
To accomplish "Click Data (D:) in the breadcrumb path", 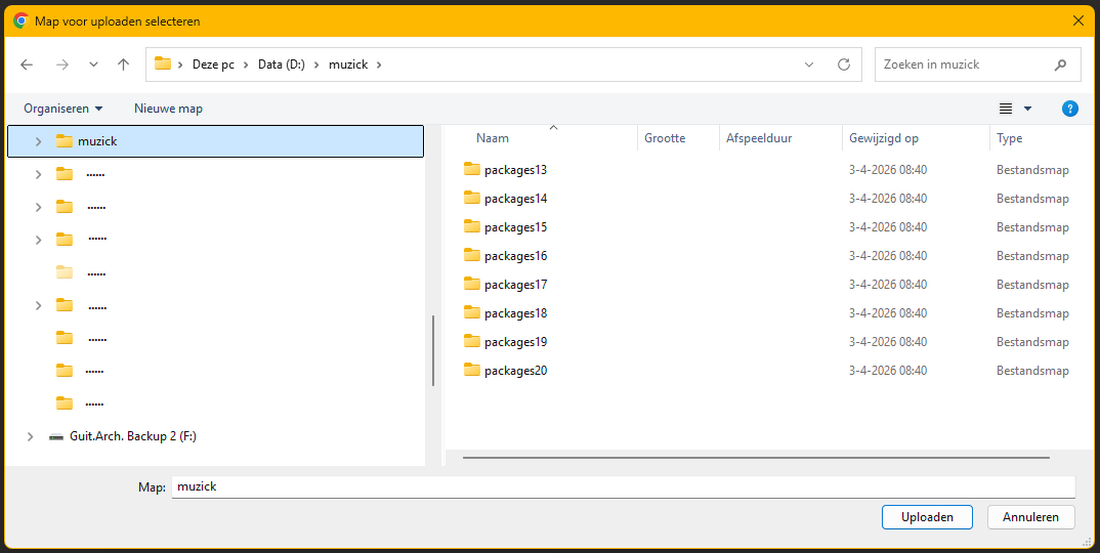I will (280, 64).
